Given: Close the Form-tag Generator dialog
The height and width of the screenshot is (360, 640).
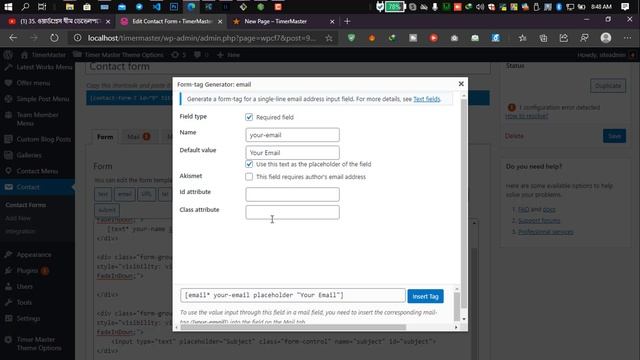Looking at the screenshot, I should (x=461, y=84).
